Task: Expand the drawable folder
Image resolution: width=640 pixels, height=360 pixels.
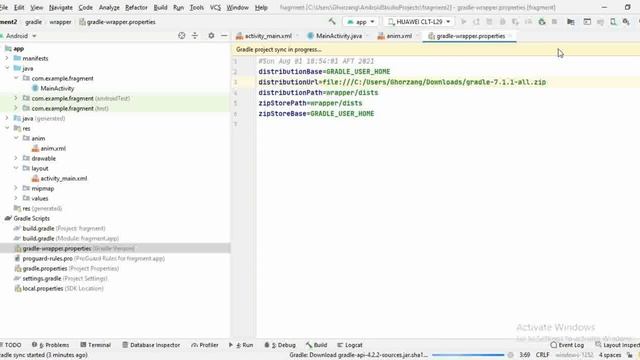Action: pyautogui.click(x=16, y=158)
